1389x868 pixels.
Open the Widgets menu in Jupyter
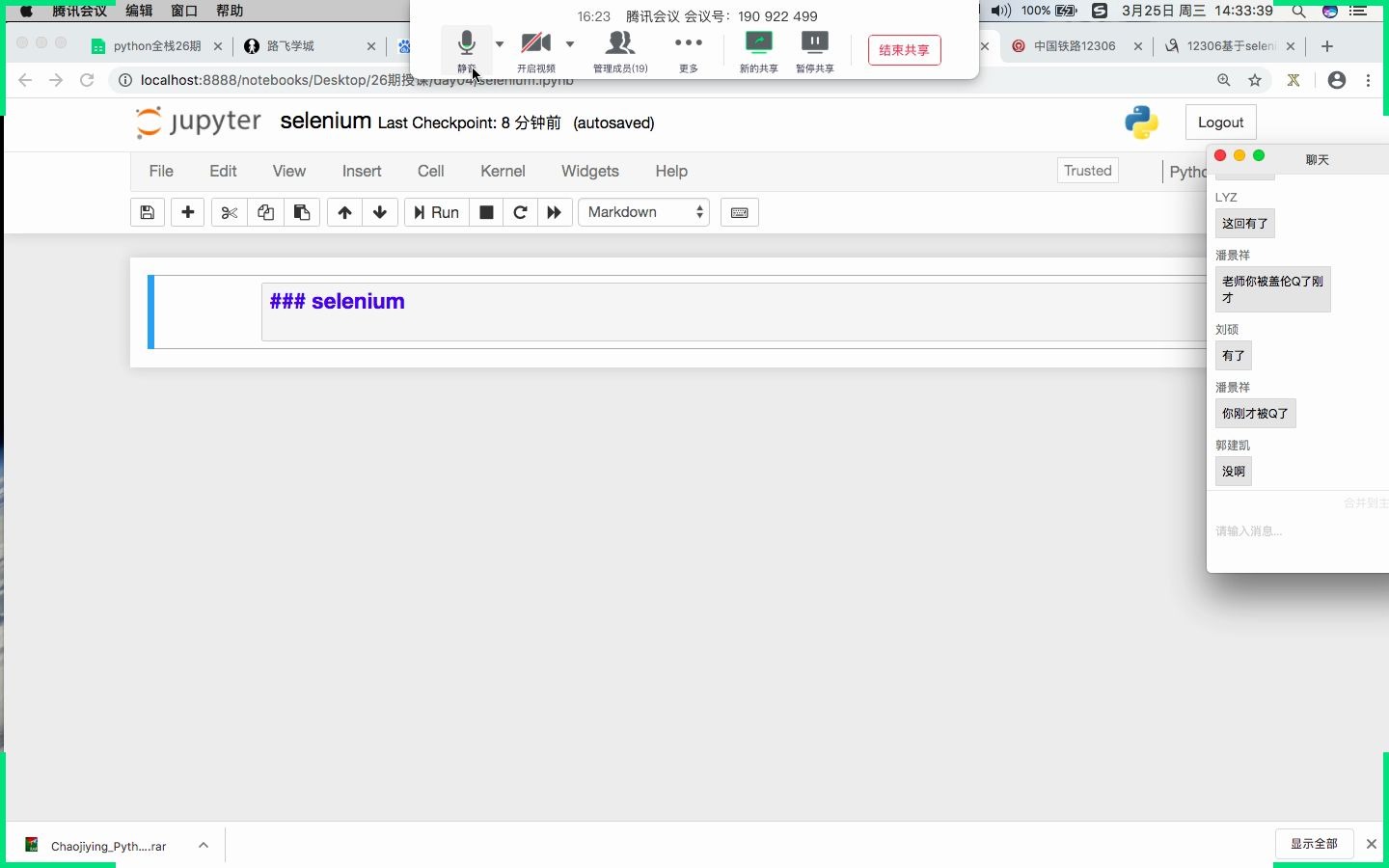(x=590, y=171)
